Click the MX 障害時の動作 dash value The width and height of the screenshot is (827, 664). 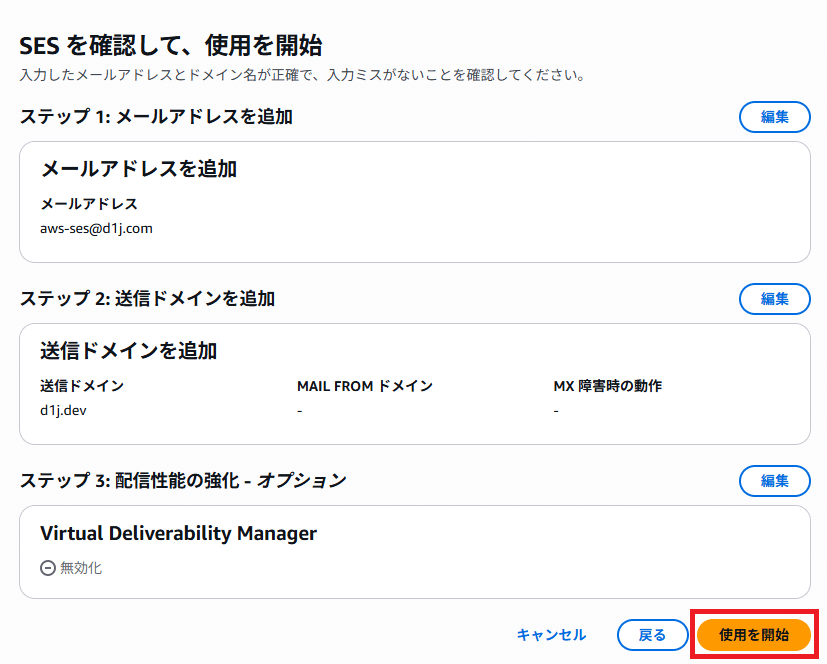(556, 409)
